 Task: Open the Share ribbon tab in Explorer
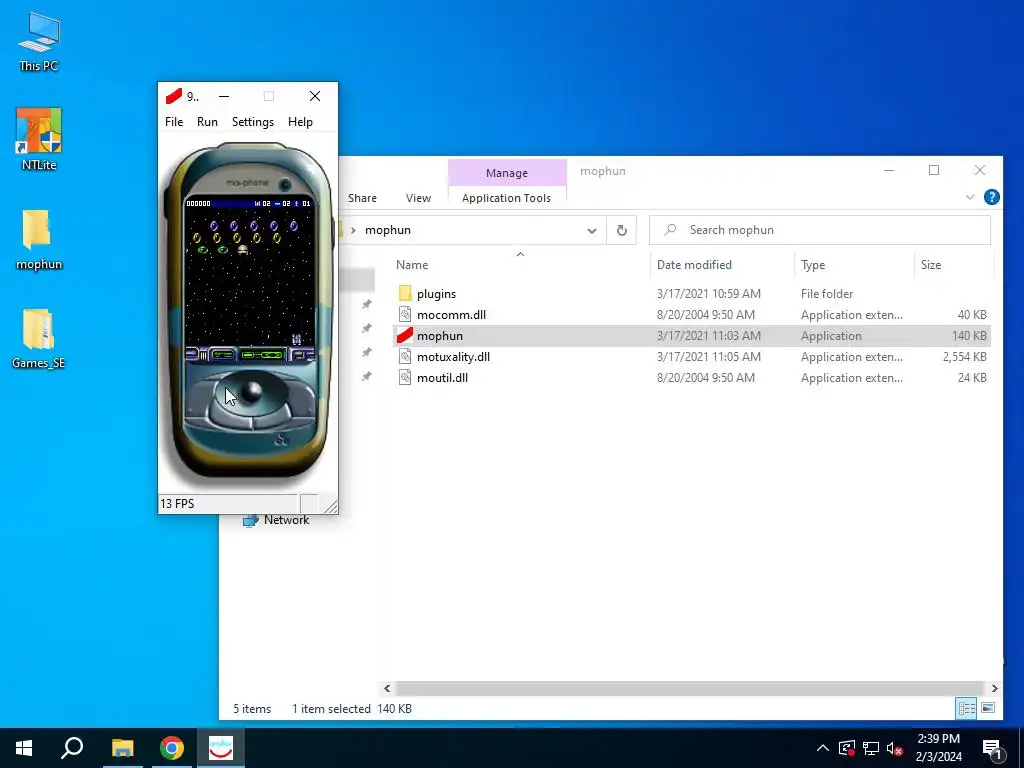(362, 198)
